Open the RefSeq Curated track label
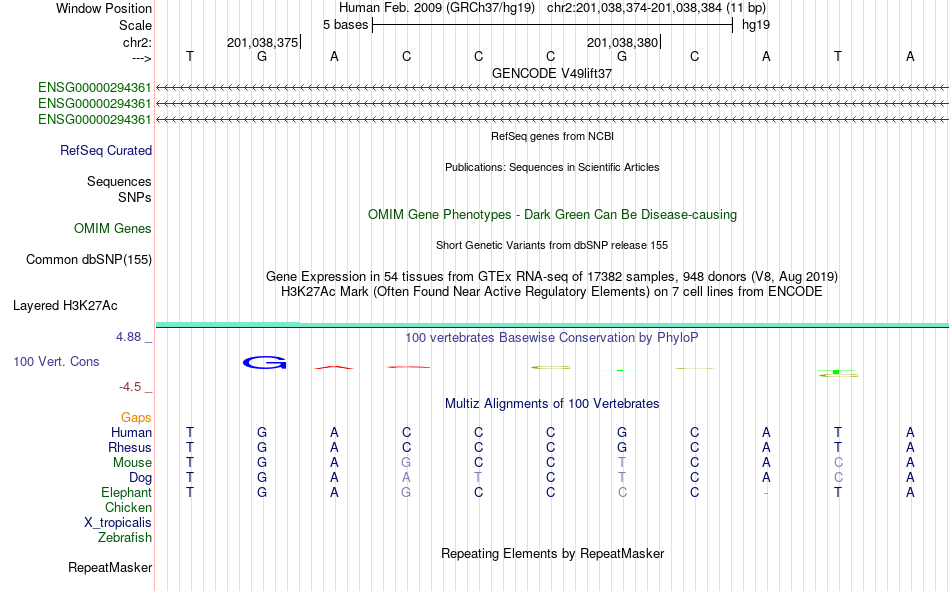950x591 pixels. 106,150
